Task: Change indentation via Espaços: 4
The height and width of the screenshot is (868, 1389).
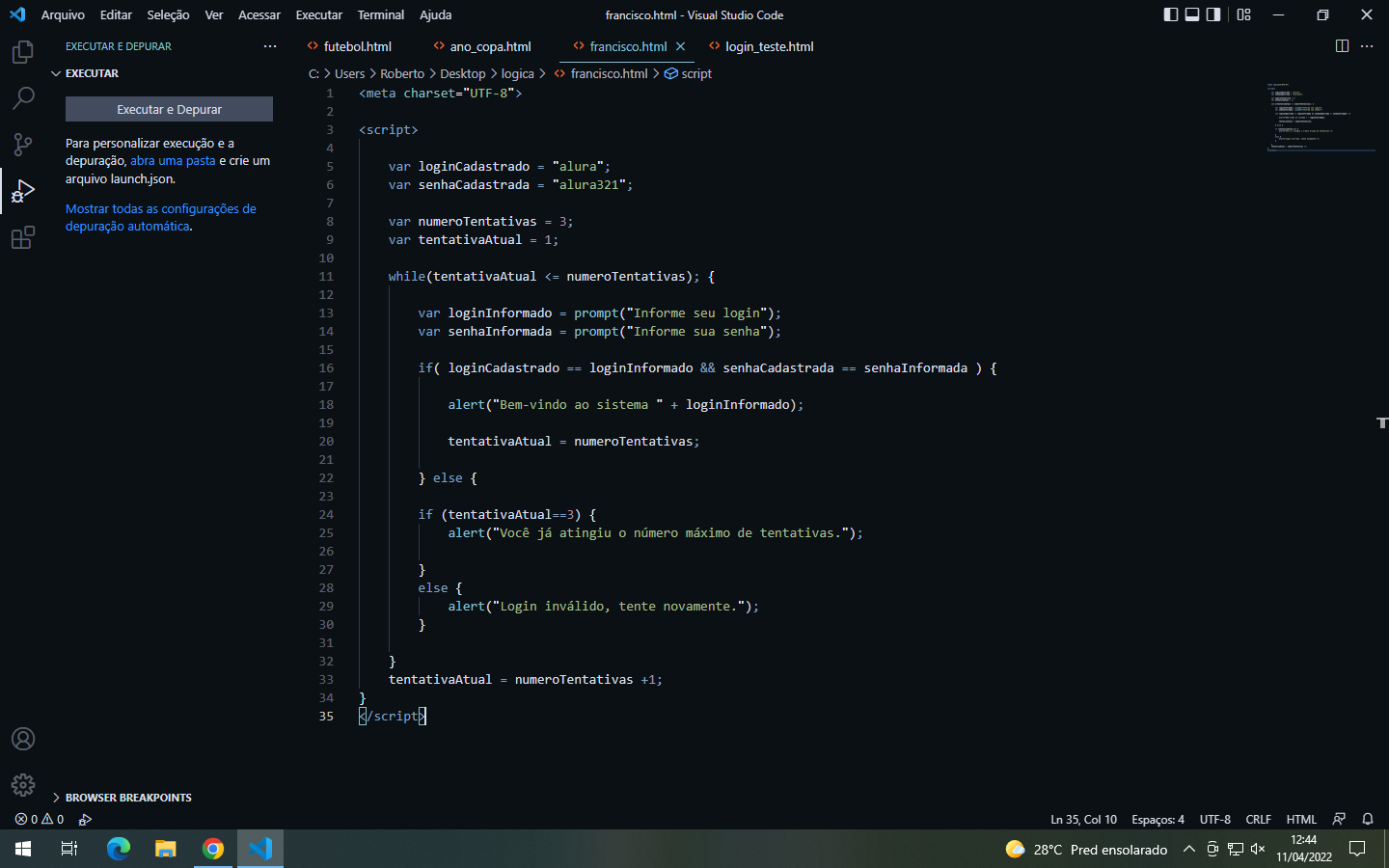Action: click(x=1157, y=819)
